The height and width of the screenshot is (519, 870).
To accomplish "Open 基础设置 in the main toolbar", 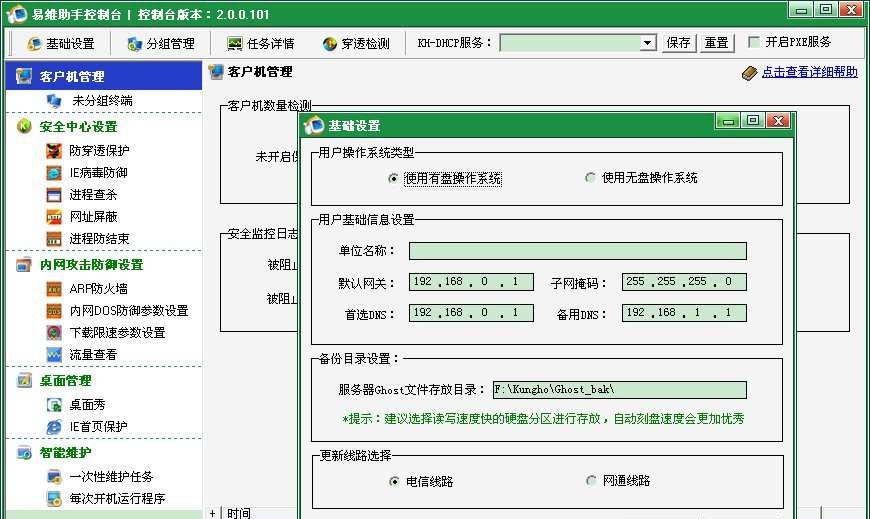I will [61, 43].
